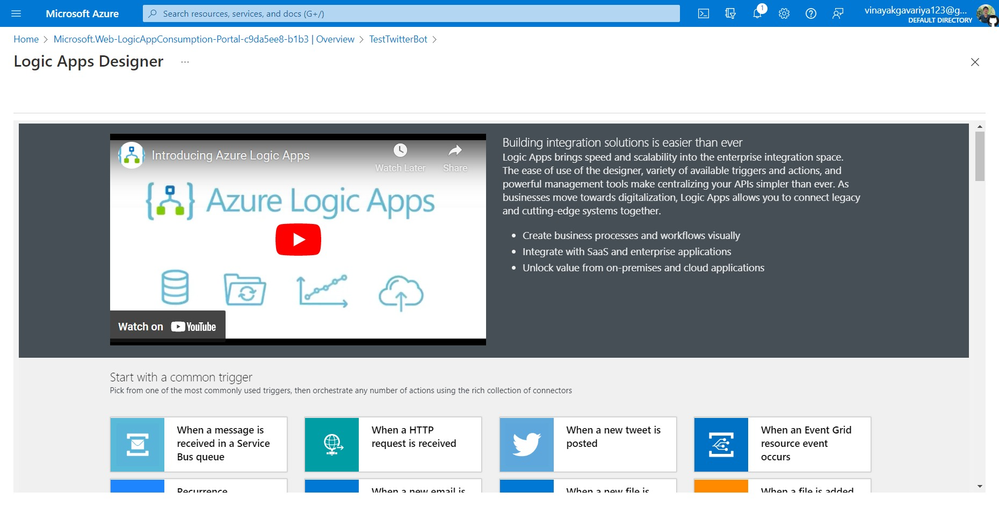Image resolution: width=999 pixels, height=506 pixels.
Task: Open Cloud Shell from the top bar
Action: [x=703, y=13]
